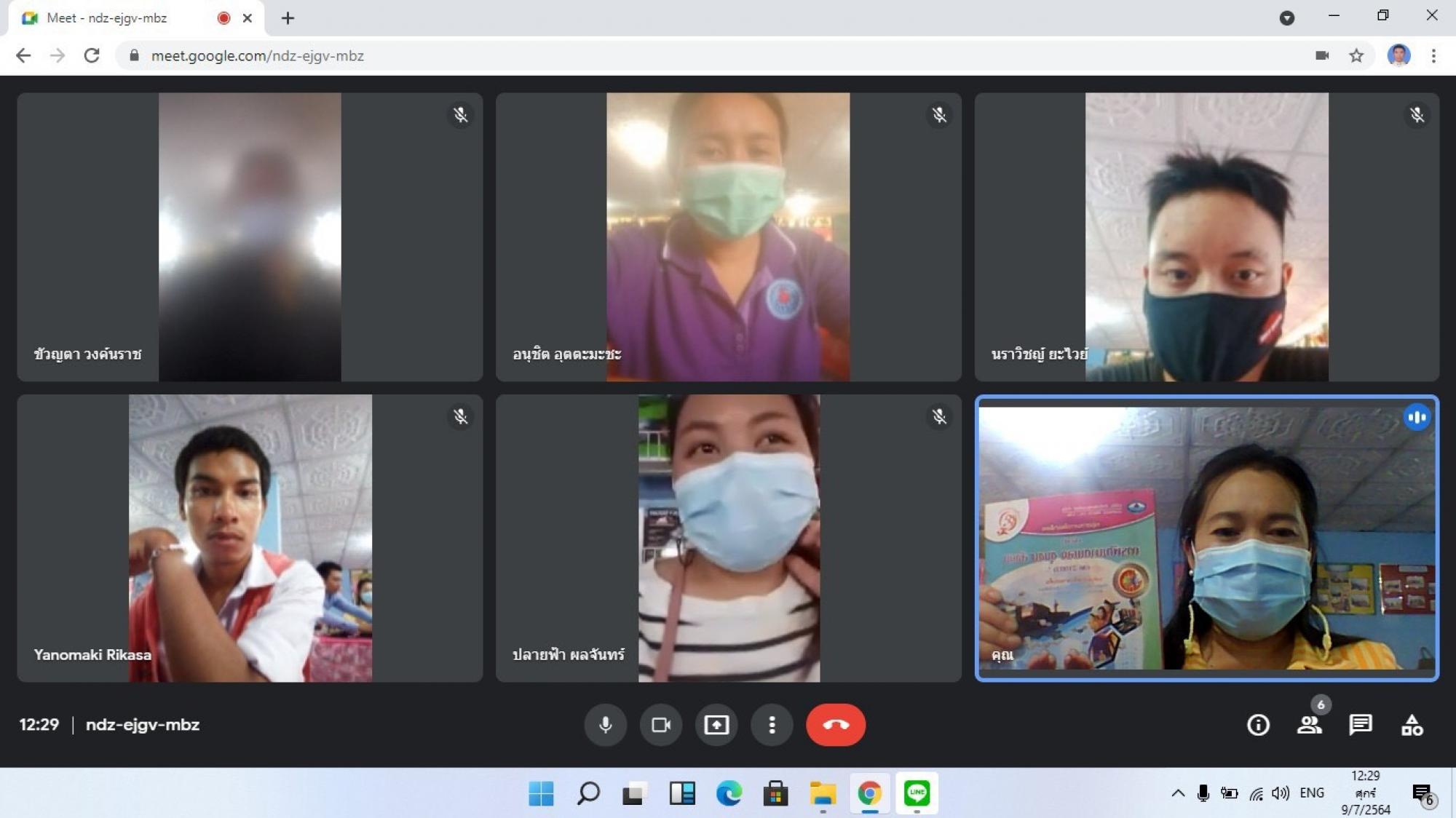Turn off the camera in the call bar
1456x818 pixels.
click(x=661, y=725)
